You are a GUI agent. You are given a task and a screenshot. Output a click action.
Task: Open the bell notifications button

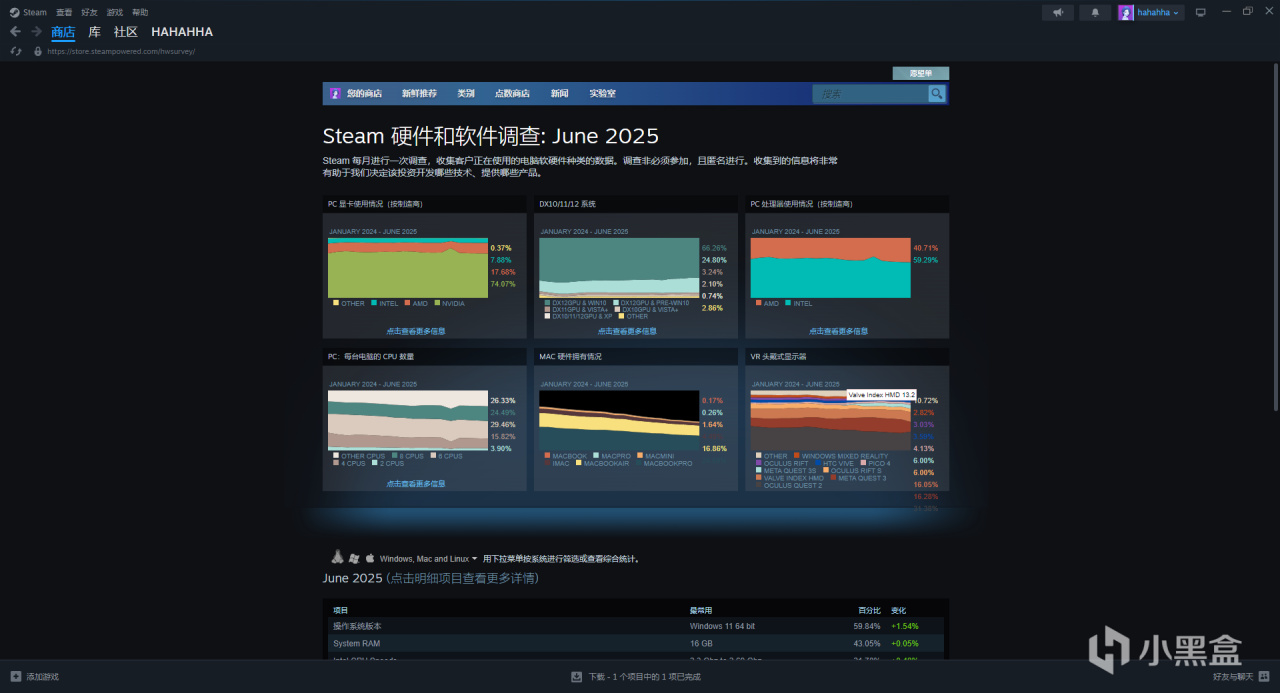point(1095,12)
